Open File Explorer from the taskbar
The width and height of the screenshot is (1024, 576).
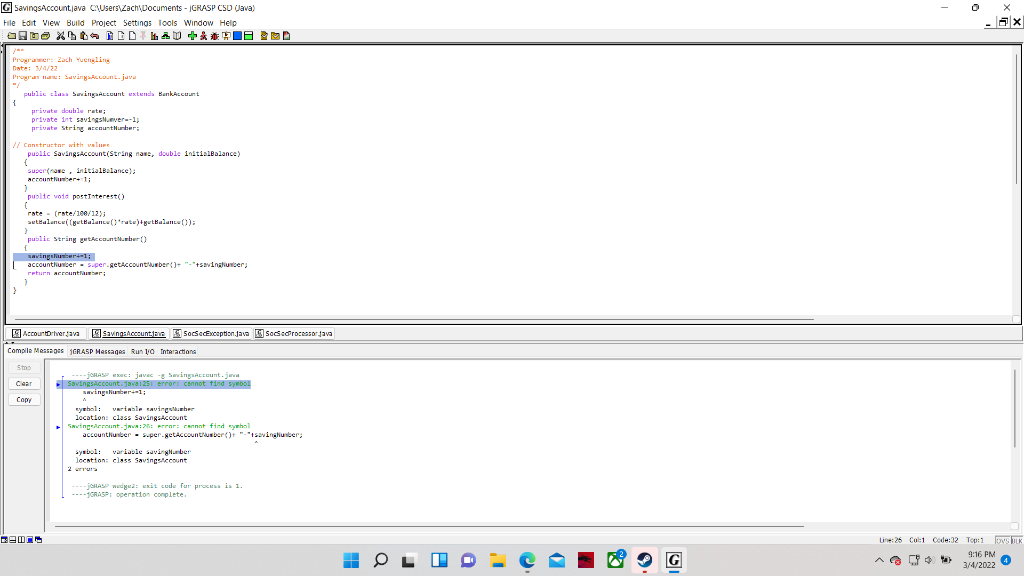498,560
